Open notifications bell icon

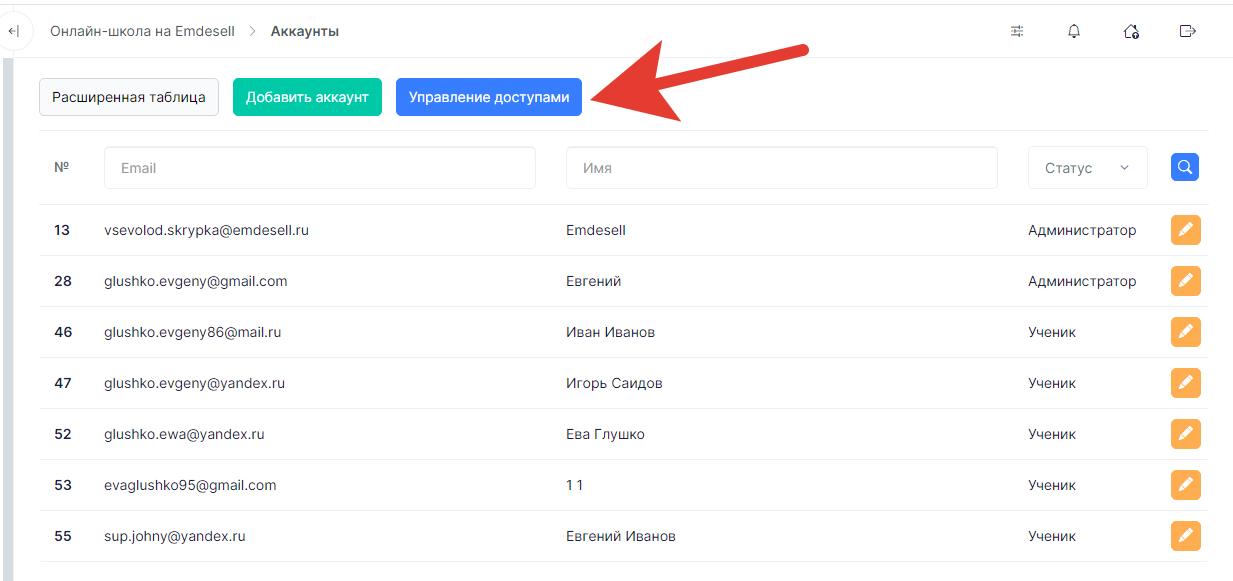[1074, 31]
